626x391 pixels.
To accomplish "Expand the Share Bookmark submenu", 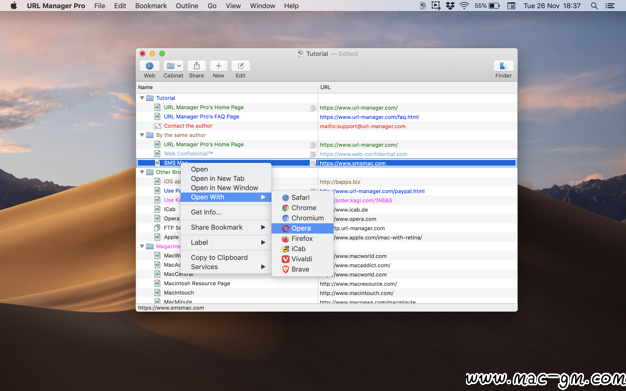I will (226, 227).
